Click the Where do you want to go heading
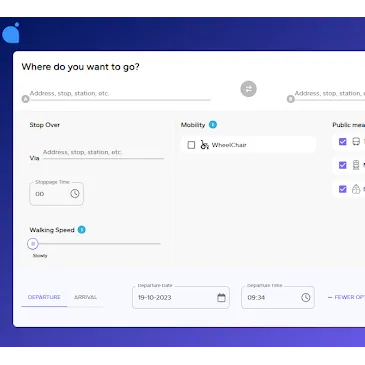Image resolution: width=365 pixels, height=365 pixels. pos(80,67)
